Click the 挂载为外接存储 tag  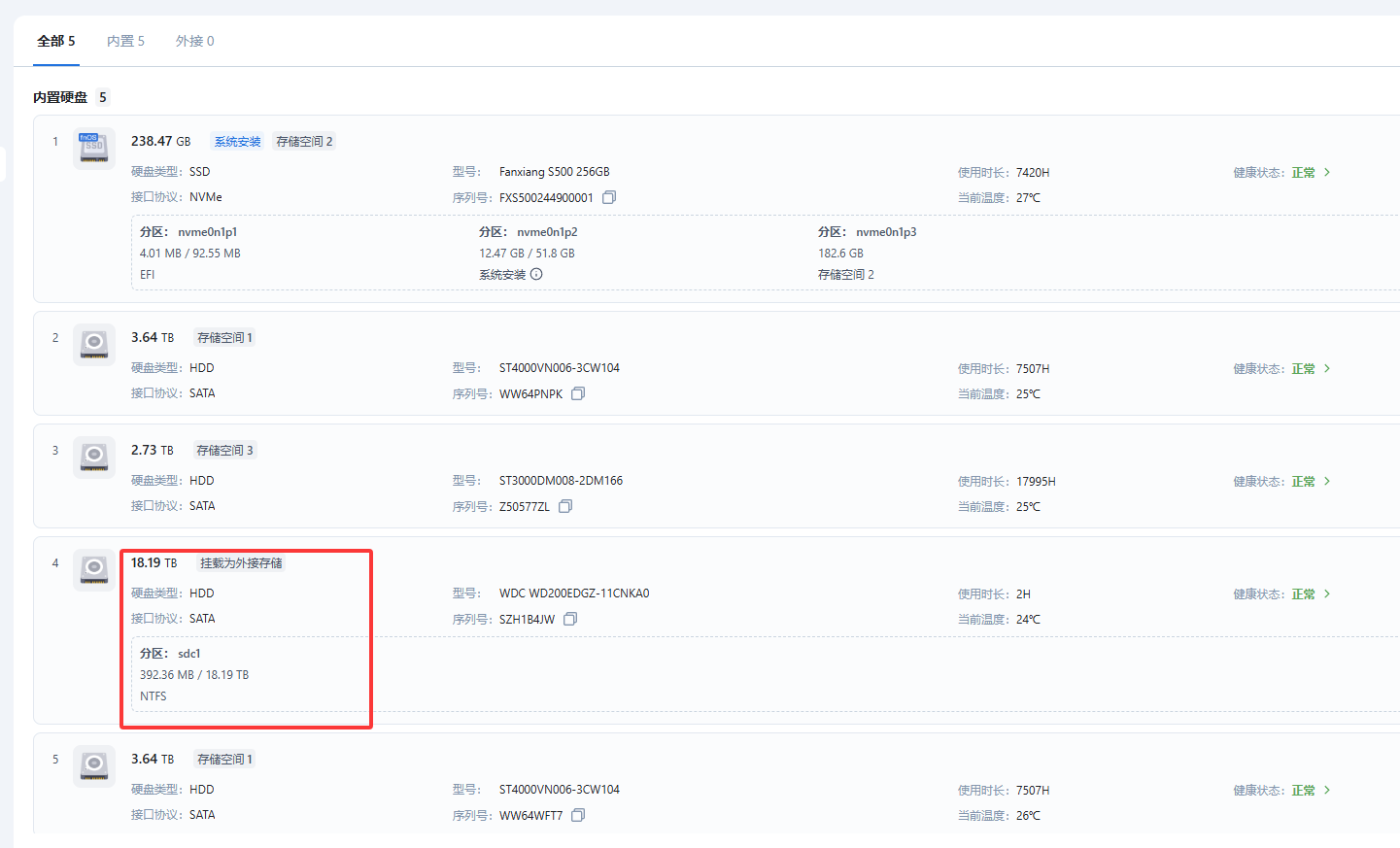click(x=241, y=563)
